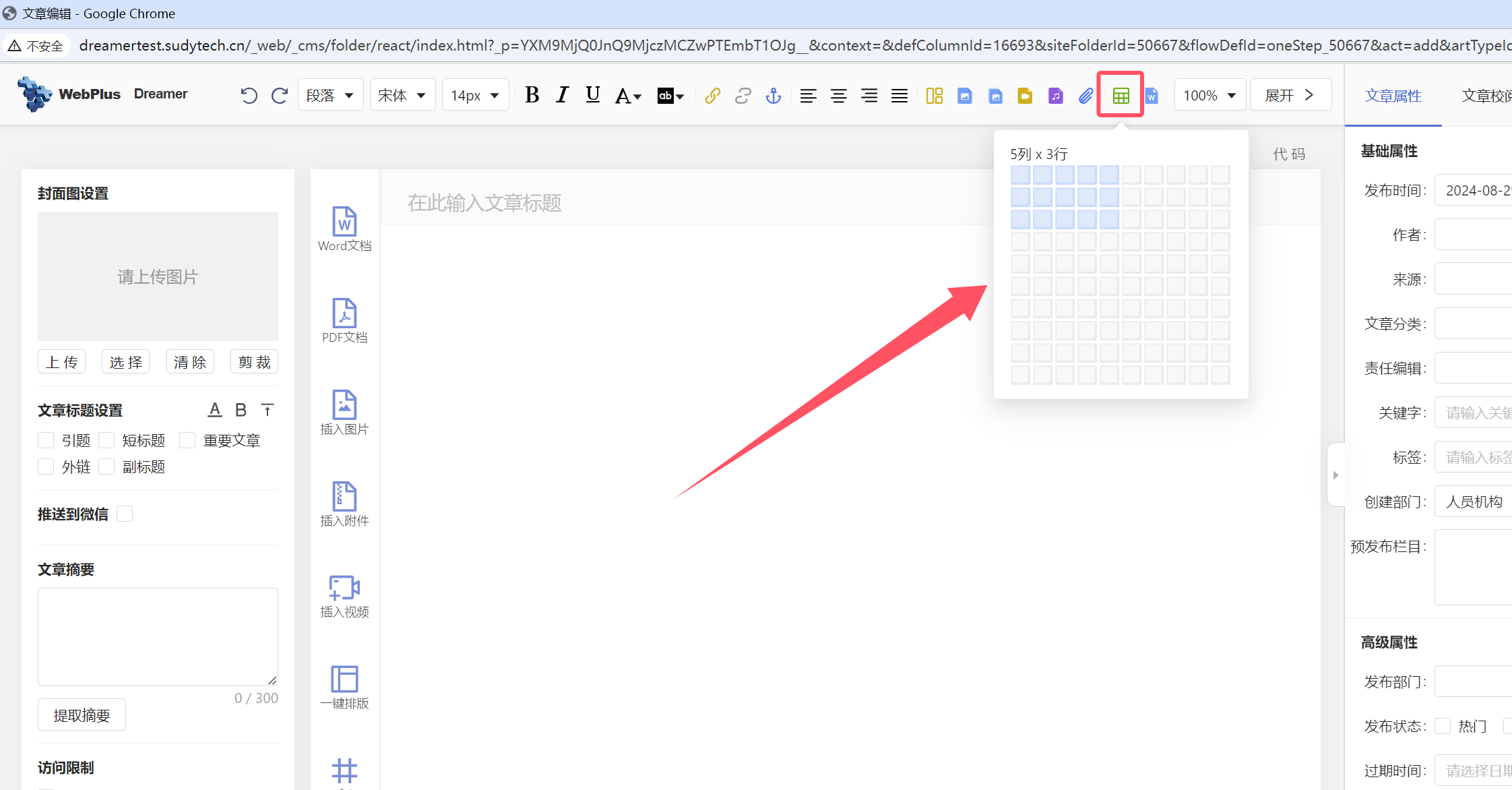Click the green insert table icon
The height and width of the screenshot is (790, 1512).
click(x=1121, y=96)
